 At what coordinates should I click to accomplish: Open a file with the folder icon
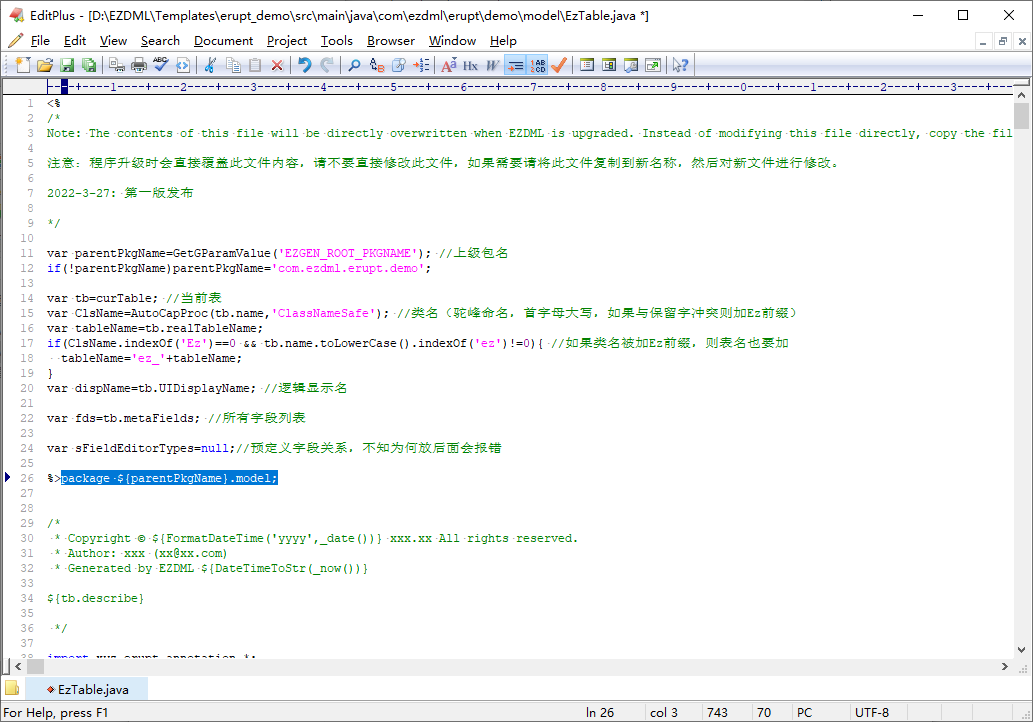coord(45,65)
